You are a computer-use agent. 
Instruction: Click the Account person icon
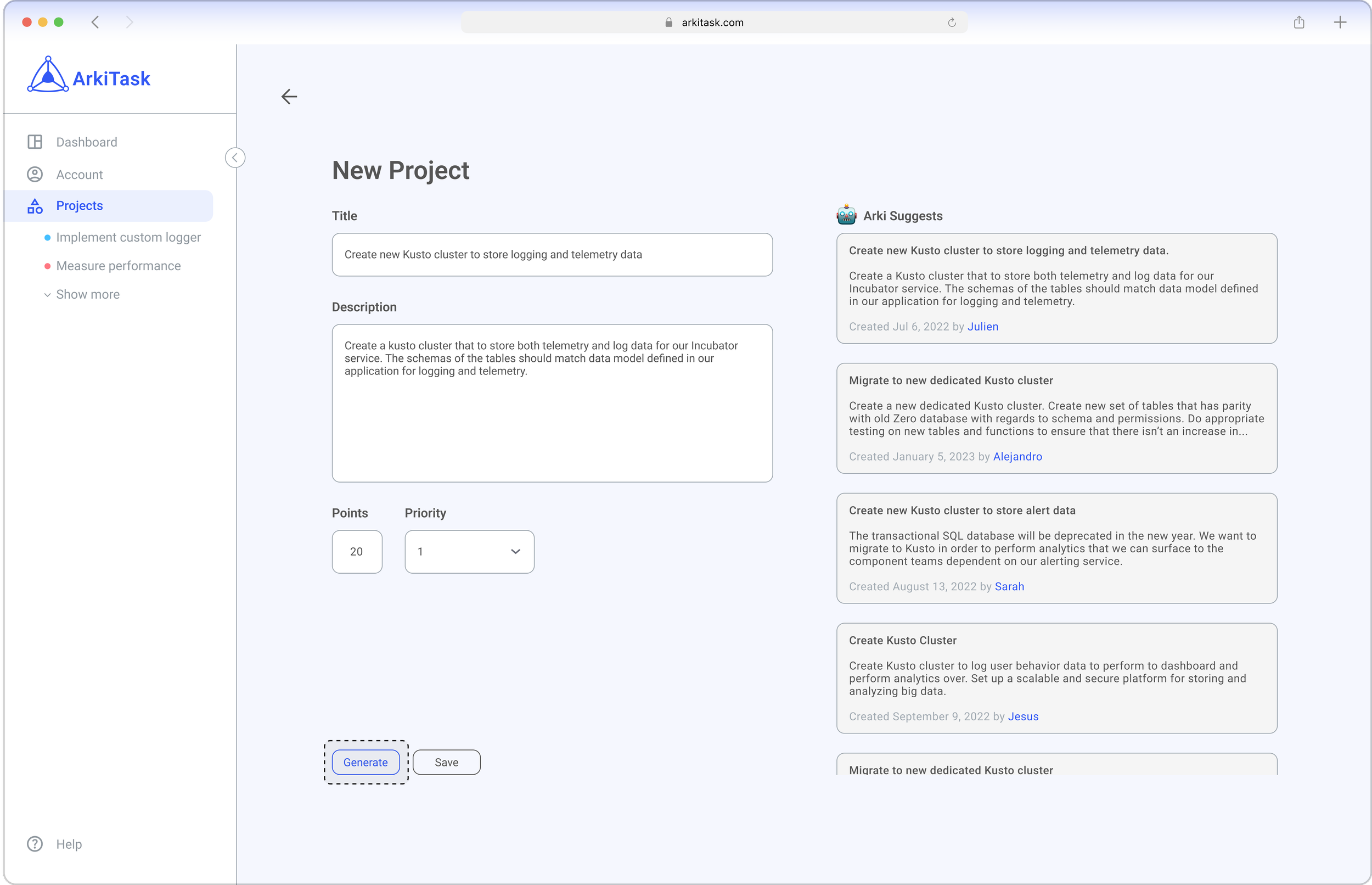pyautogui.click(x=35, y=175)
